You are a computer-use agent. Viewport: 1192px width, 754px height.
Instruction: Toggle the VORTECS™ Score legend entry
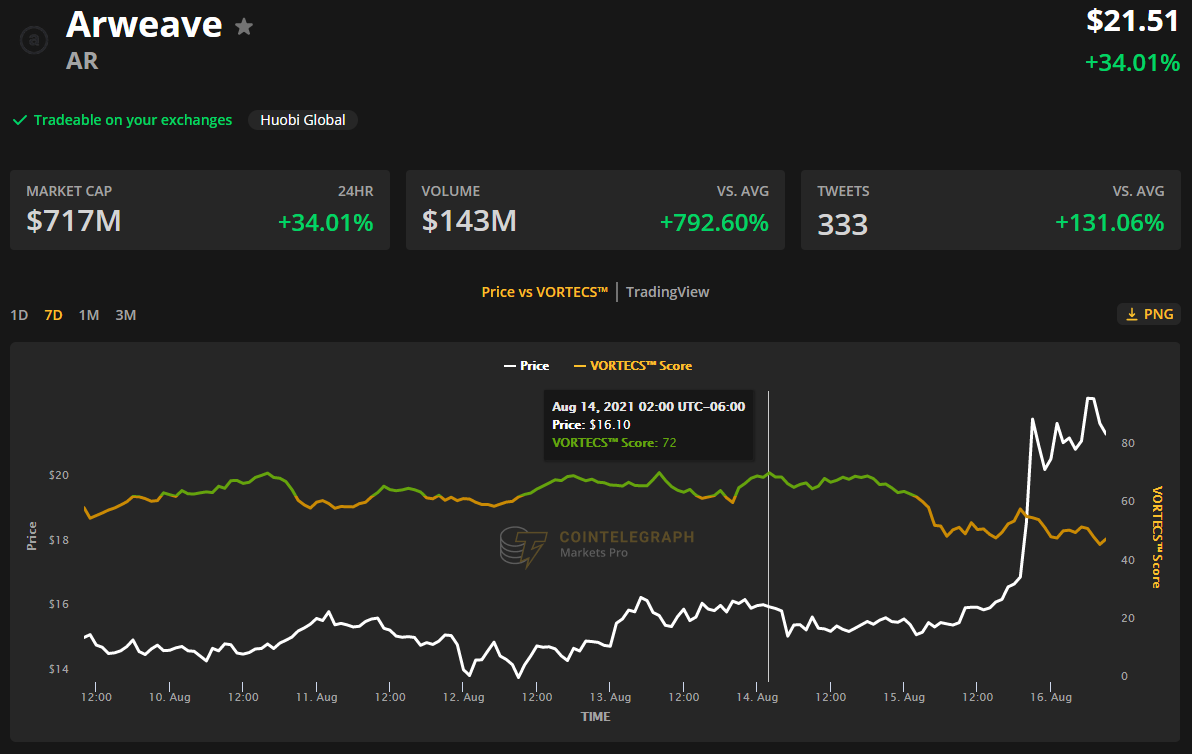633,366
